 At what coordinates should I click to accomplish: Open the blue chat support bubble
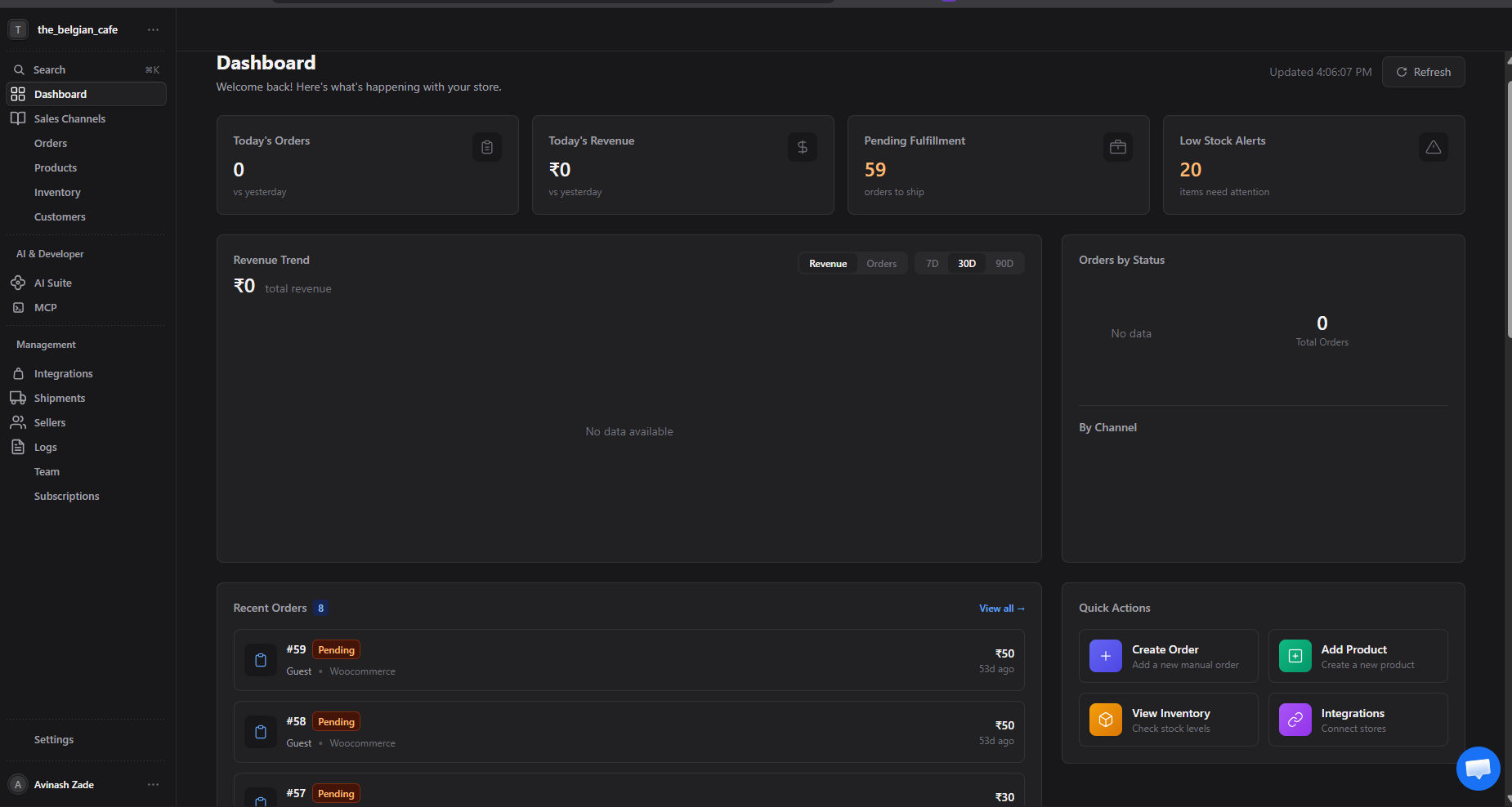pos(1478,769)
